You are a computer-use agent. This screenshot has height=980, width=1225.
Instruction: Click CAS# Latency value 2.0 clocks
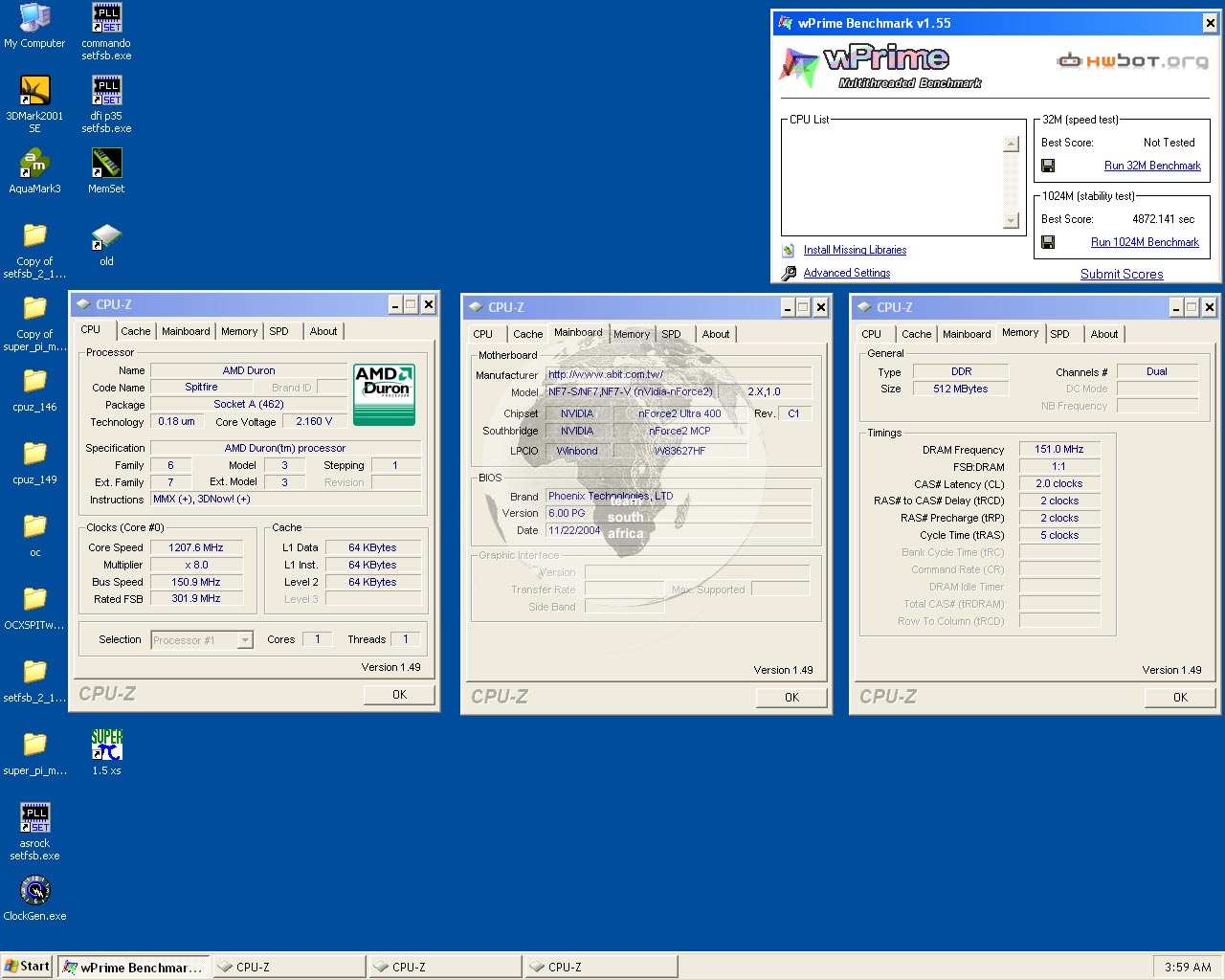[x=1058, y=483]
